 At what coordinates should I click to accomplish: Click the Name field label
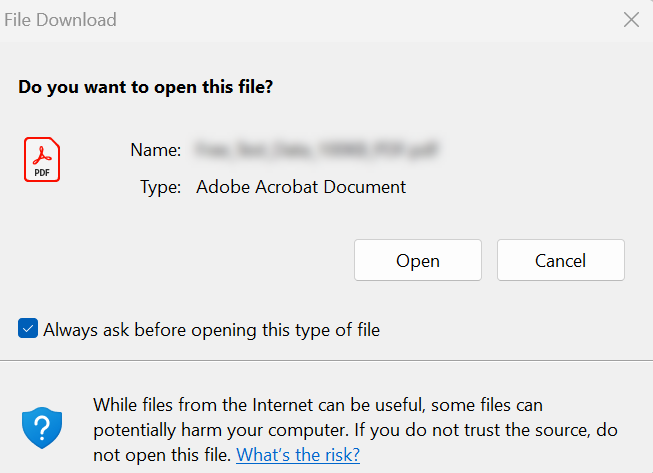point(155,150)
